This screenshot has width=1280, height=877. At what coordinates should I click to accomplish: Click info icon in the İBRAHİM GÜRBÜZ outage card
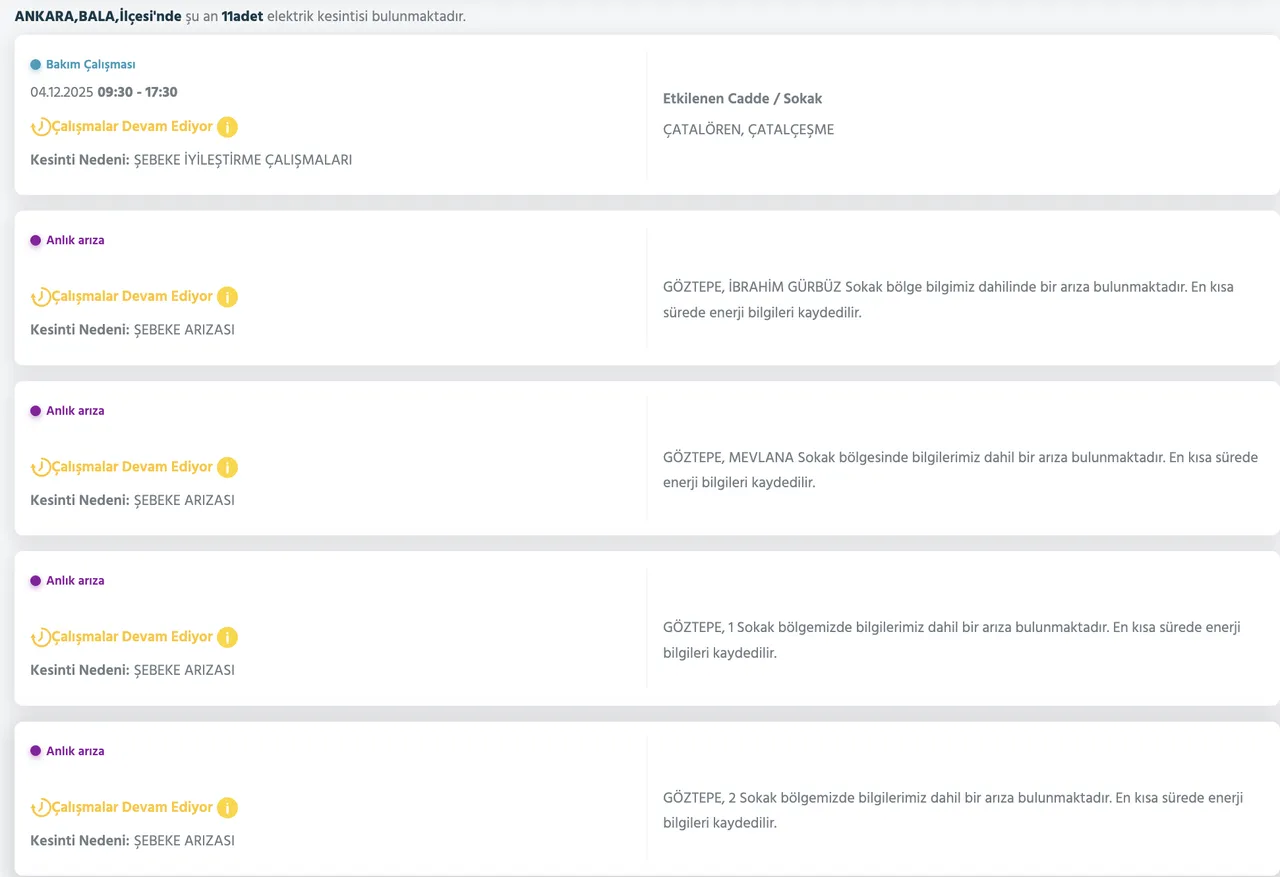pyautogui.click(x=228, y=297)
